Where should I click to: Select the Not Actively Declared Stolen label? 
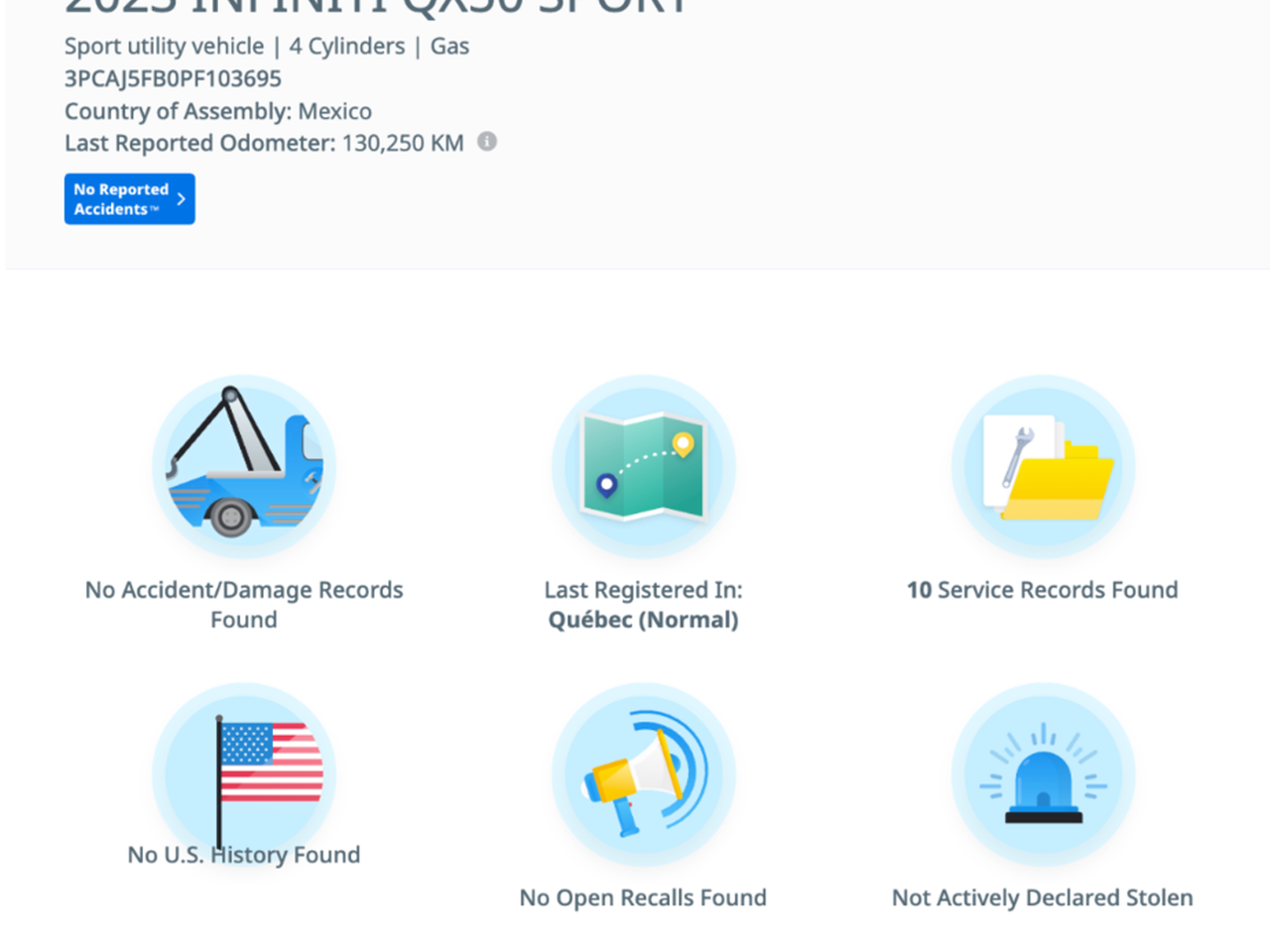(x=1043, y=897)
